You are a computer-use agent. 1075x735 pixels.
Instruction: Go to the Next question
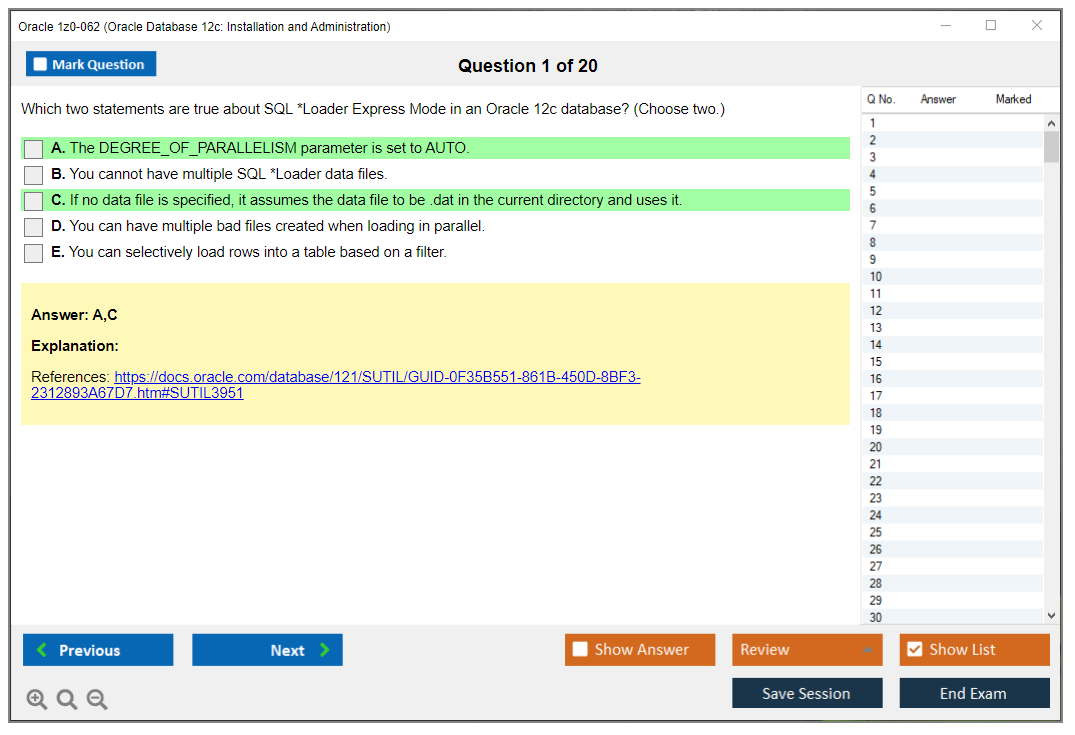point(267,650)
